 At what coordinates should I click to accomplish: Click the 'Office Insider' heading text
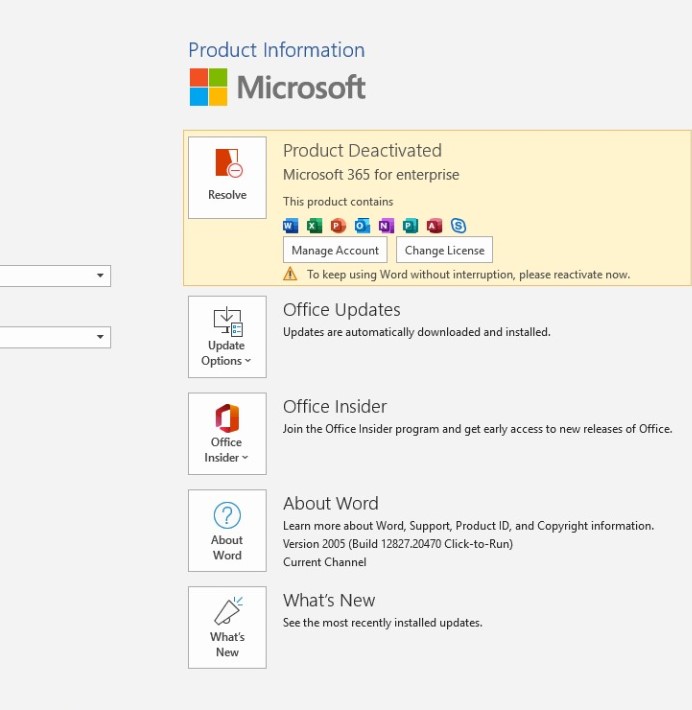(x=335, y=407)
